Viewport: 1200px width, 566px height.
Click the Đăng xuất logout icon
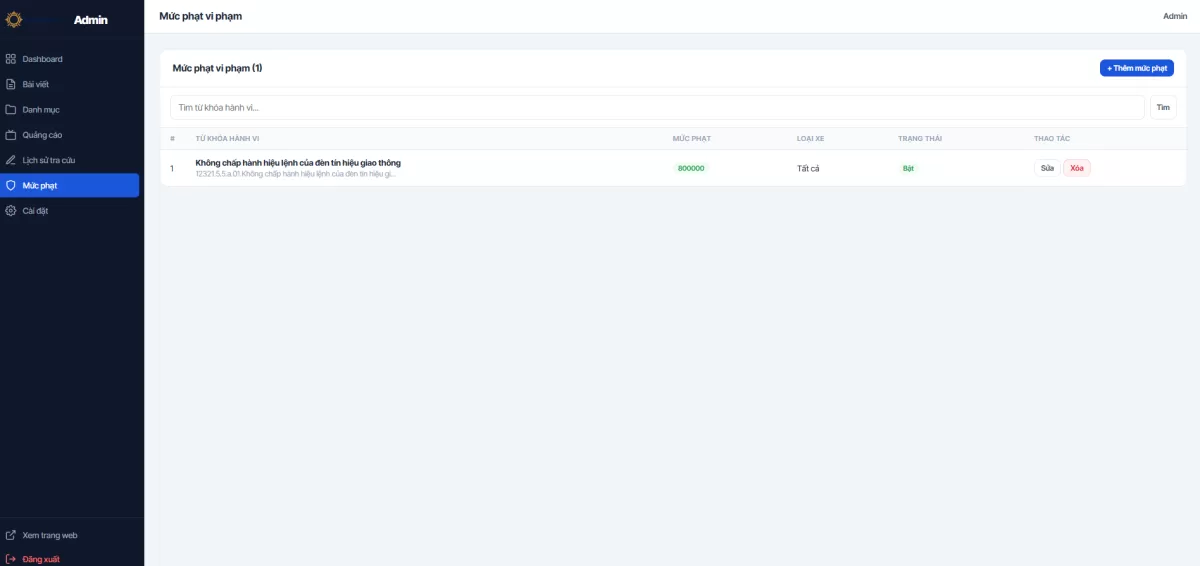pyautogui.click(x=11, y=559)
